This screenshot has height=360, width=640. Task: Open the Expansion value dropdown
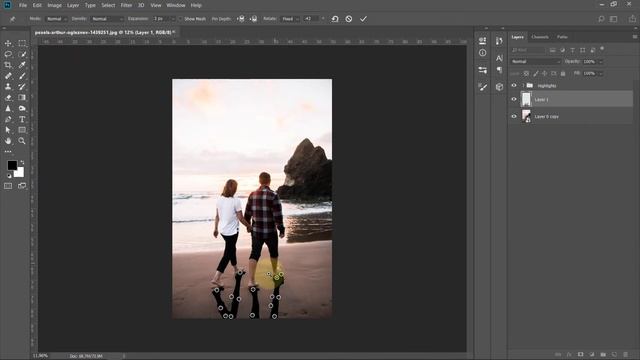click(173, 19)
